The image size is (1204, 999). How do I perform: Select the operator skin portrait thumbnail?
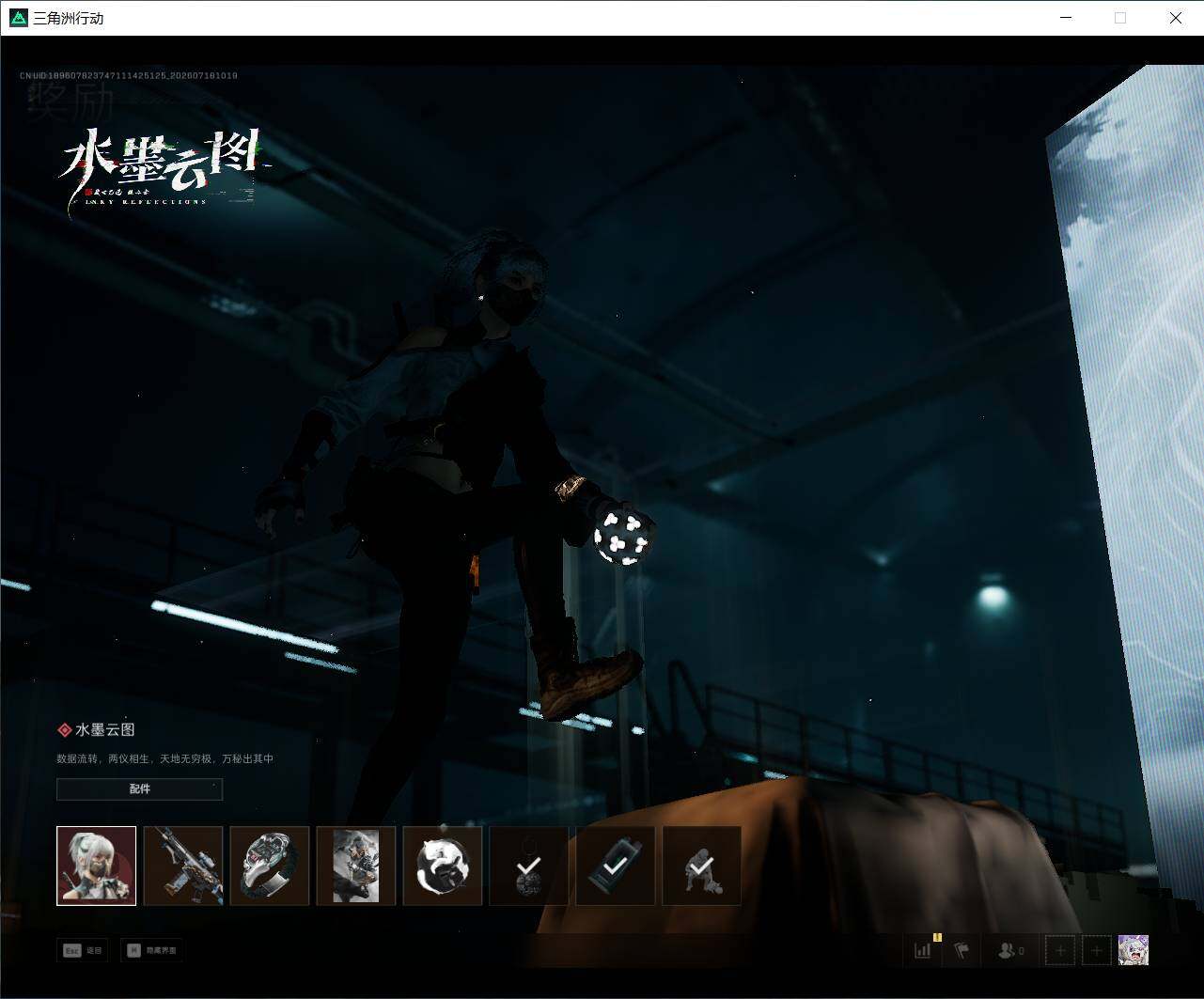[96, 866]
